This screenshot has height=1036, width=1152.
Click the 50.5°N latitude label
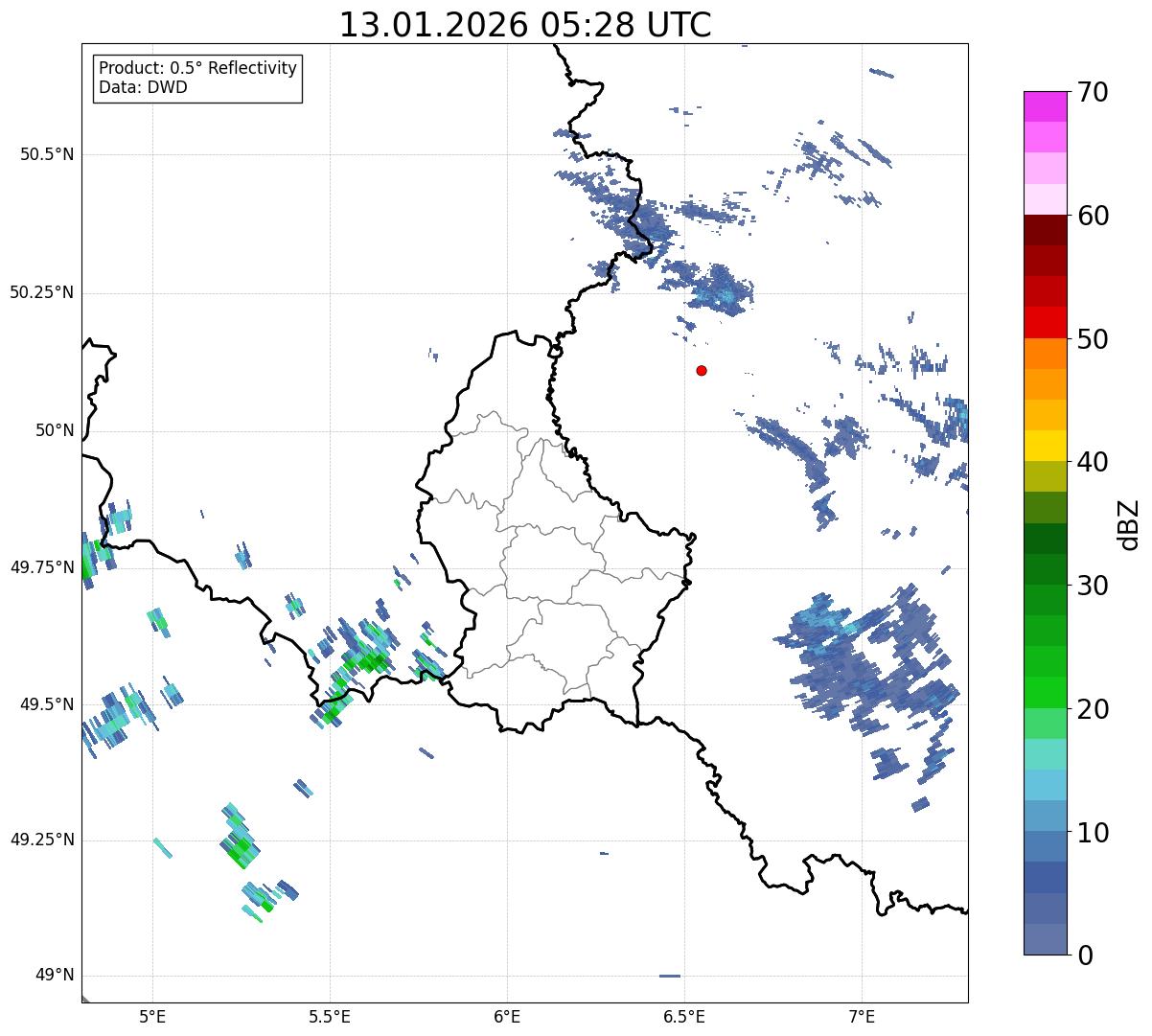(47, 154)
